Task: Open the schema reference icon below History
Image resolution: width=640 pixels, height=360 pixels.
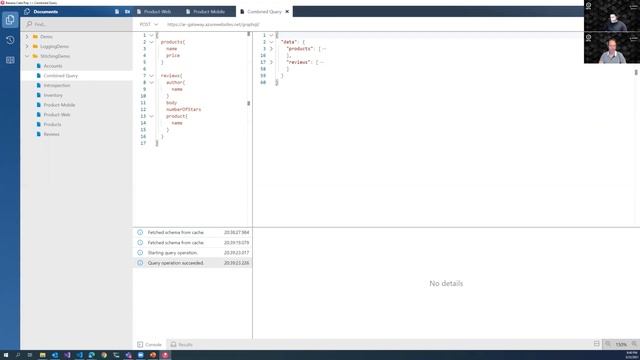Action: pyautogui.click(x=10, y=60)
